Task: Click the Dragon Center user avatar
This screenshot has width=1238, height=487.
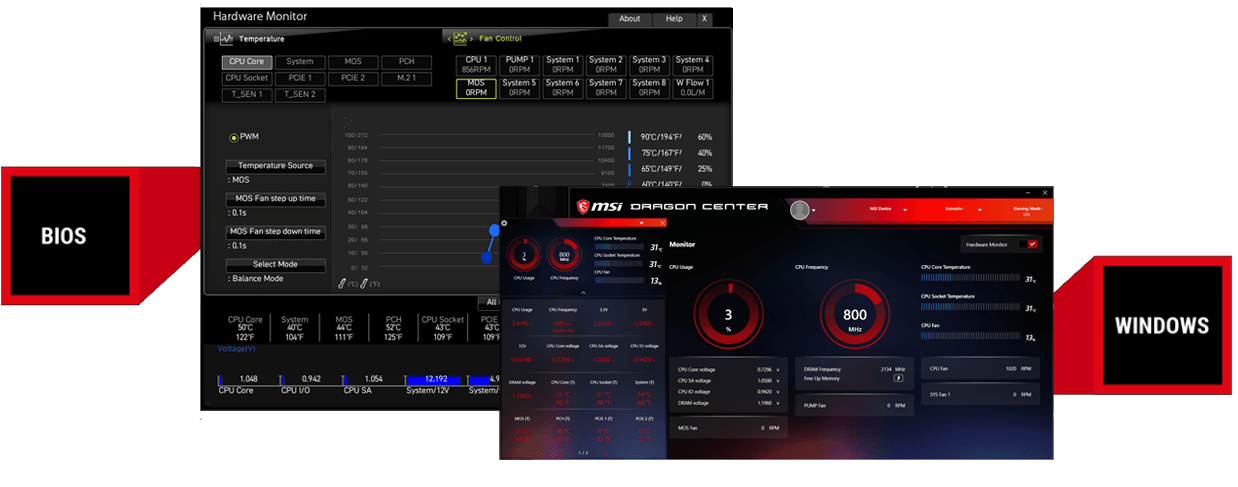Action: tap(799, 210)
